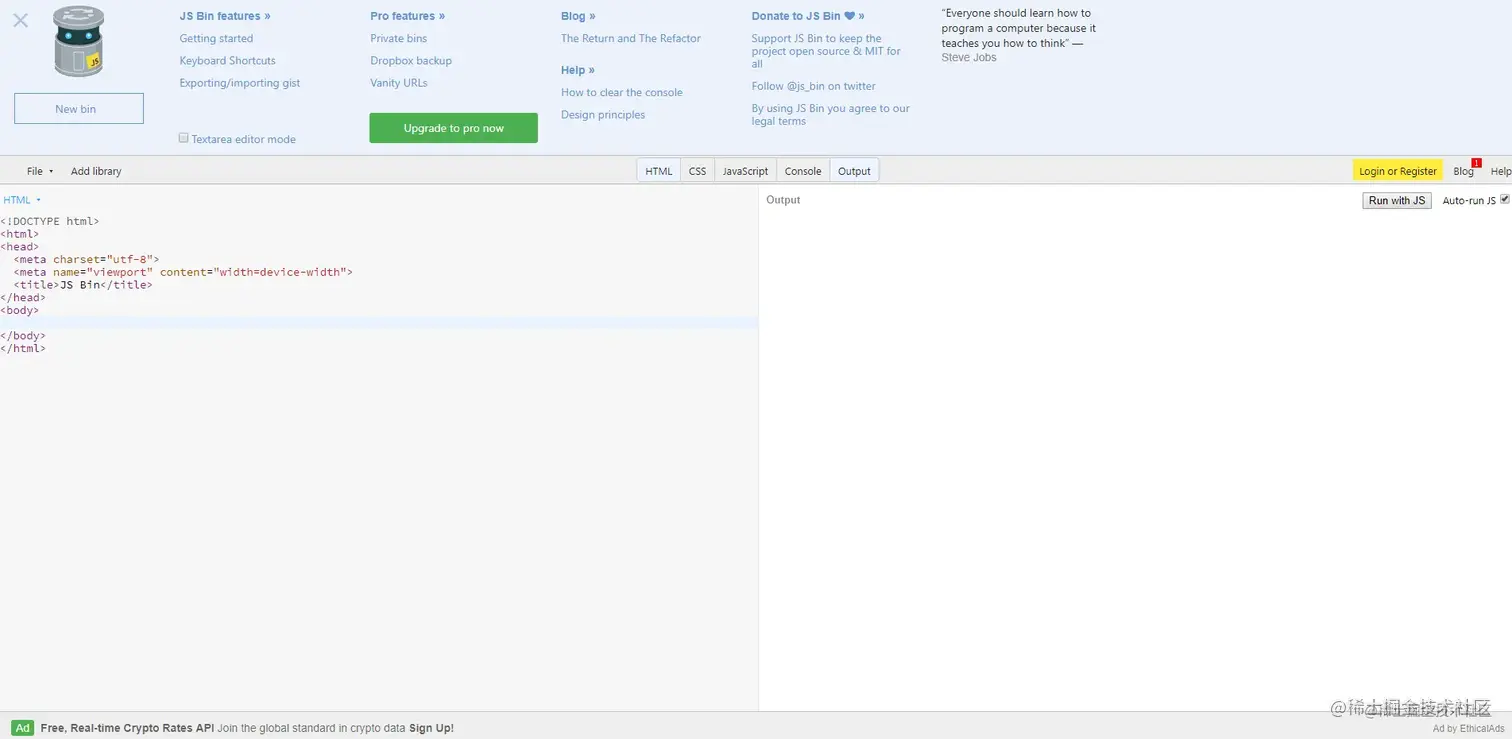This screenshot has height=739, width=1512.
Task: Toggle the CSS panel tab
Action: pyautogui.click(x=698, y=171)
